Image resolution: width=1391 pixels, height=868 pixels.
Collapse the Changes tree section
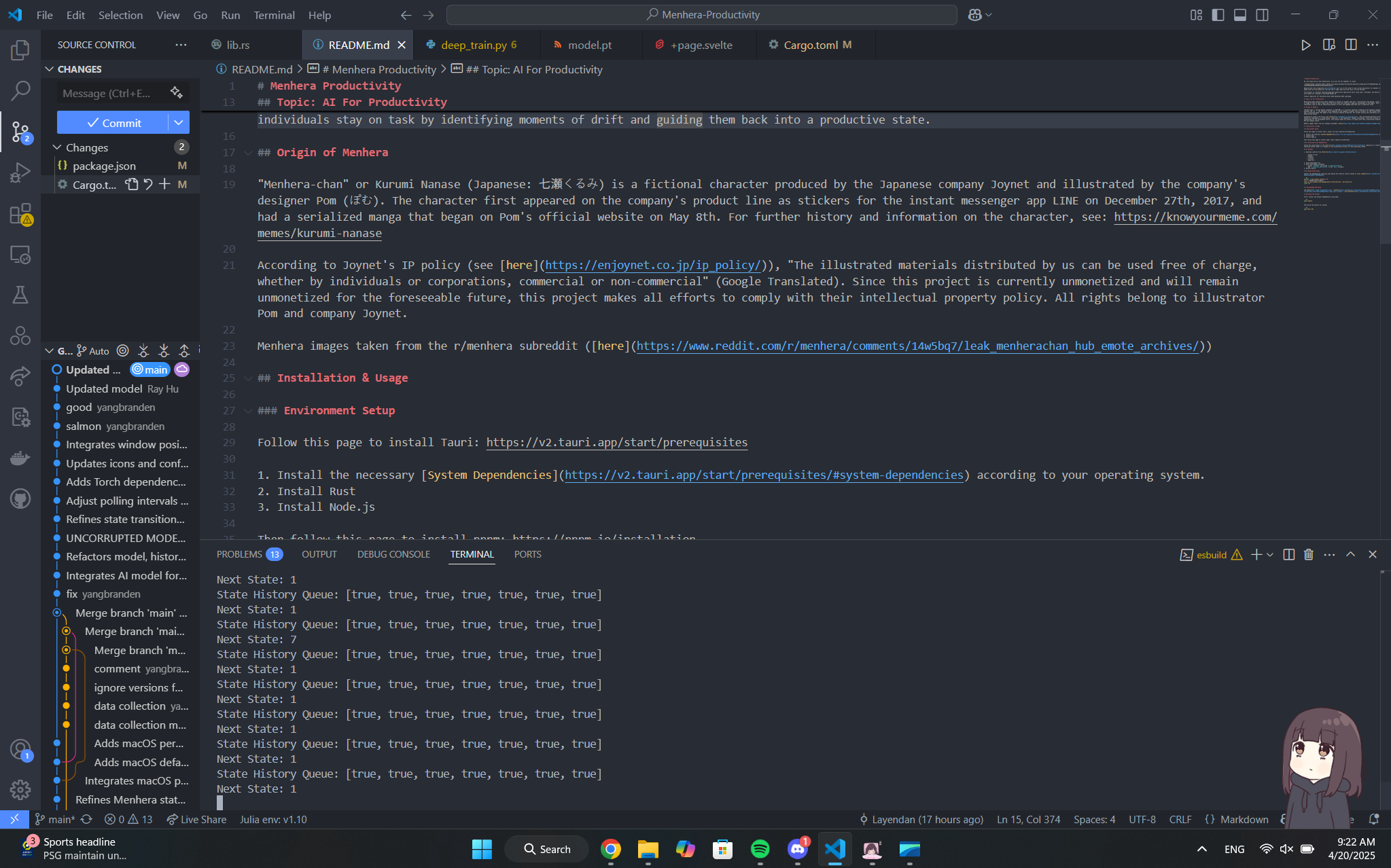[57, 147]
